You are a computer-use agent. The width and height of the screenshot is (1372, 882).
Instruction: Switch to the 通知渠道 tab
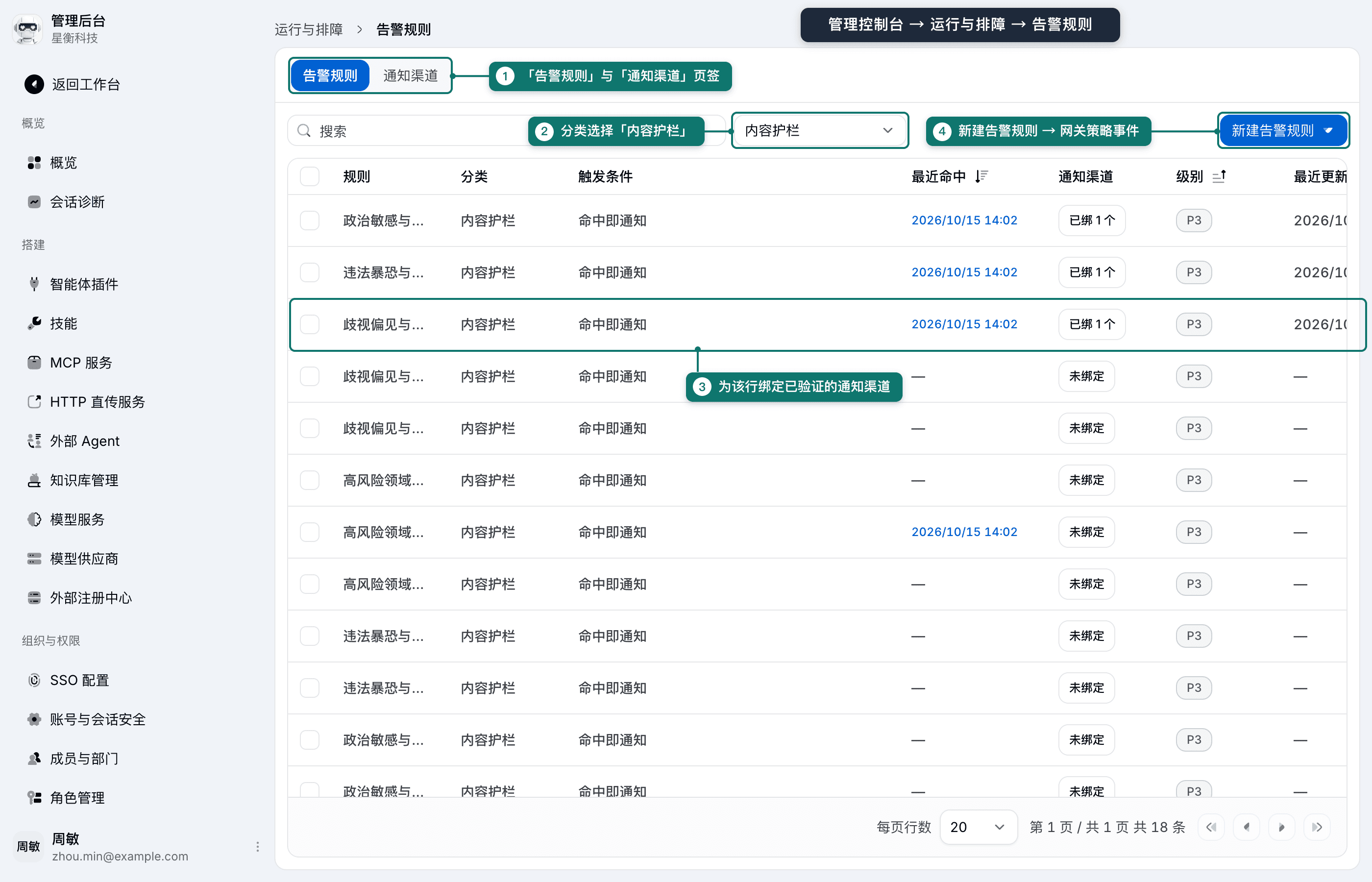pyautogui.click(x=410, y=75)
